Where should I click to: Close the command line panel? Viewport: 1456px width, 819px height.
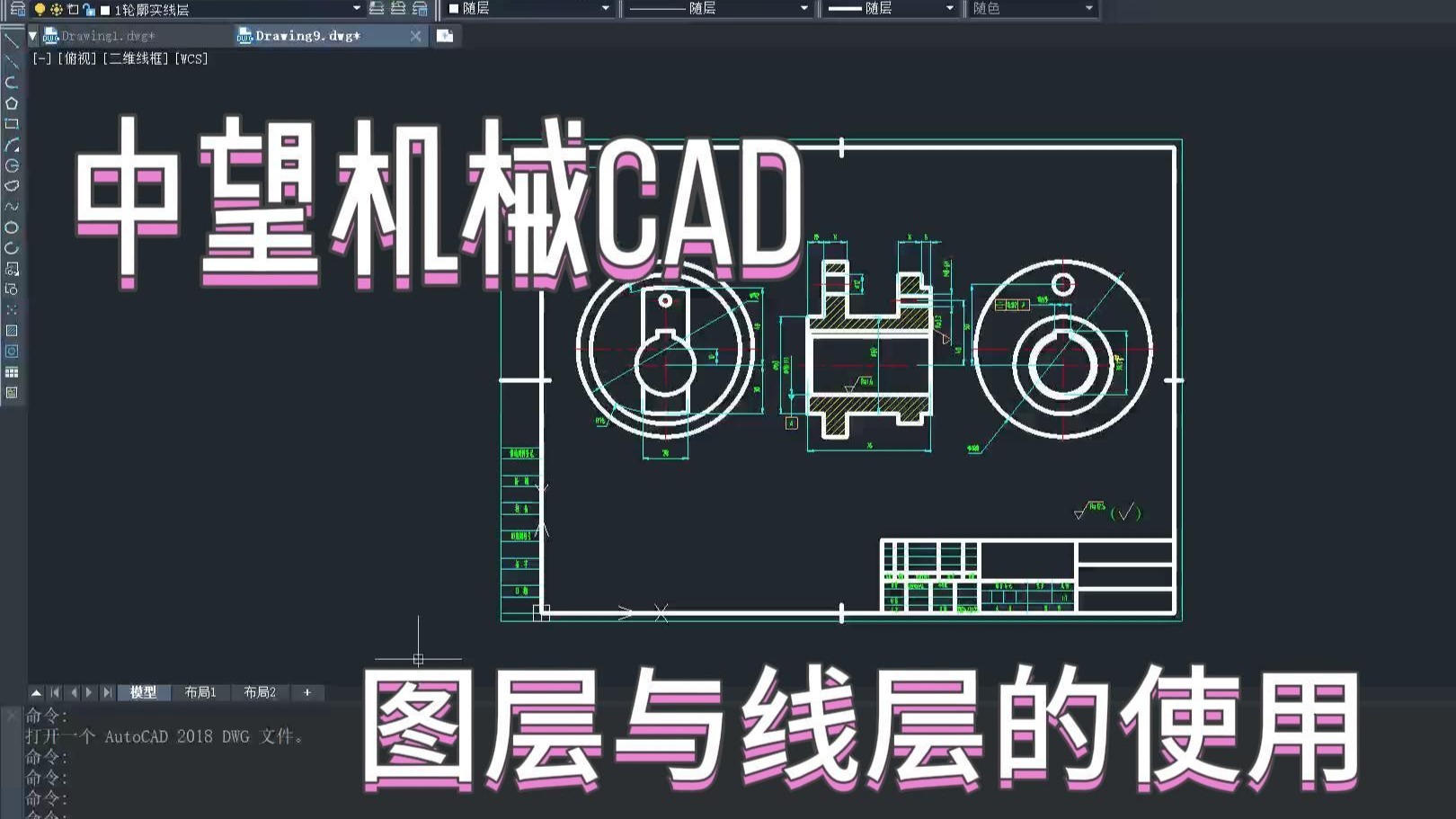click(x=12, y=717)
